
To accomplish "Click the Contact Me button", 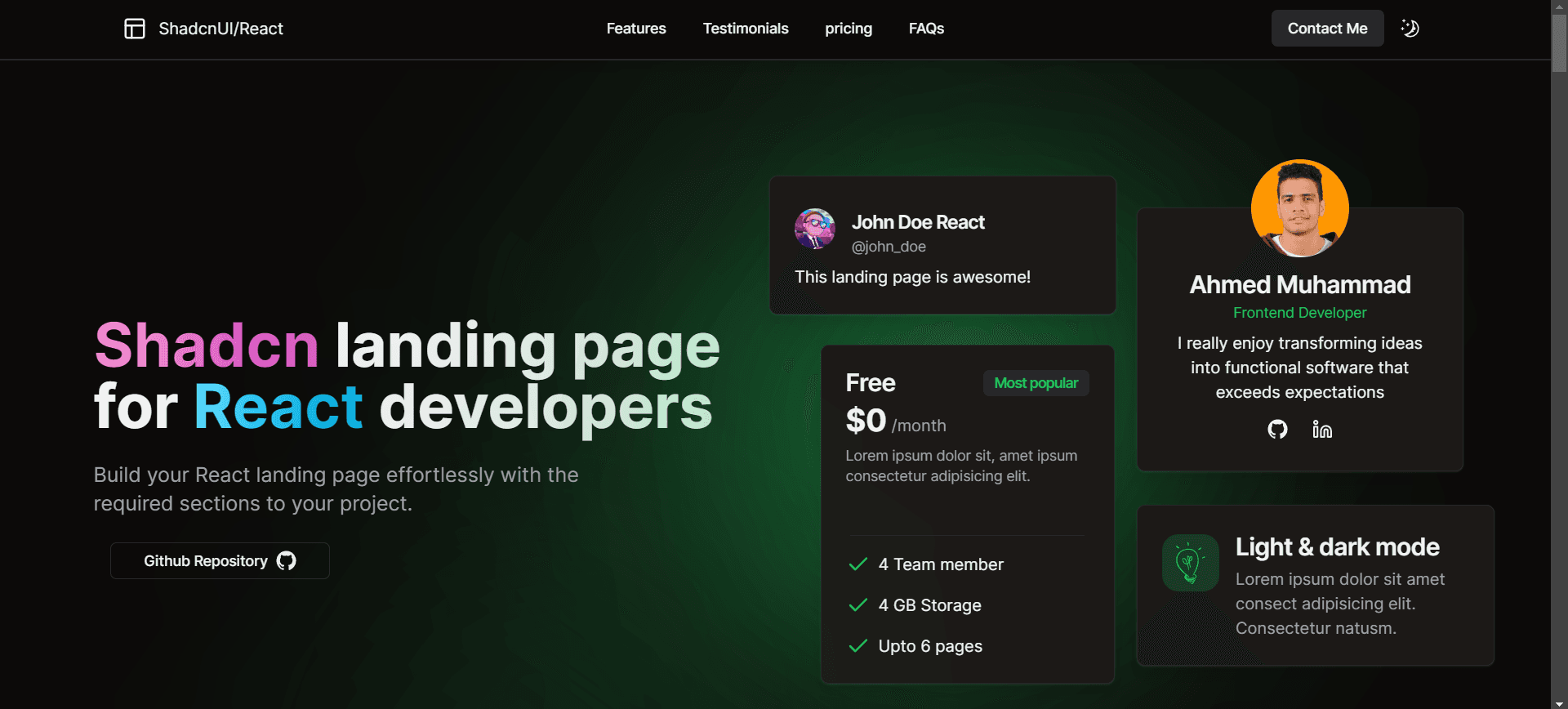I will (x=1327, y=29).
